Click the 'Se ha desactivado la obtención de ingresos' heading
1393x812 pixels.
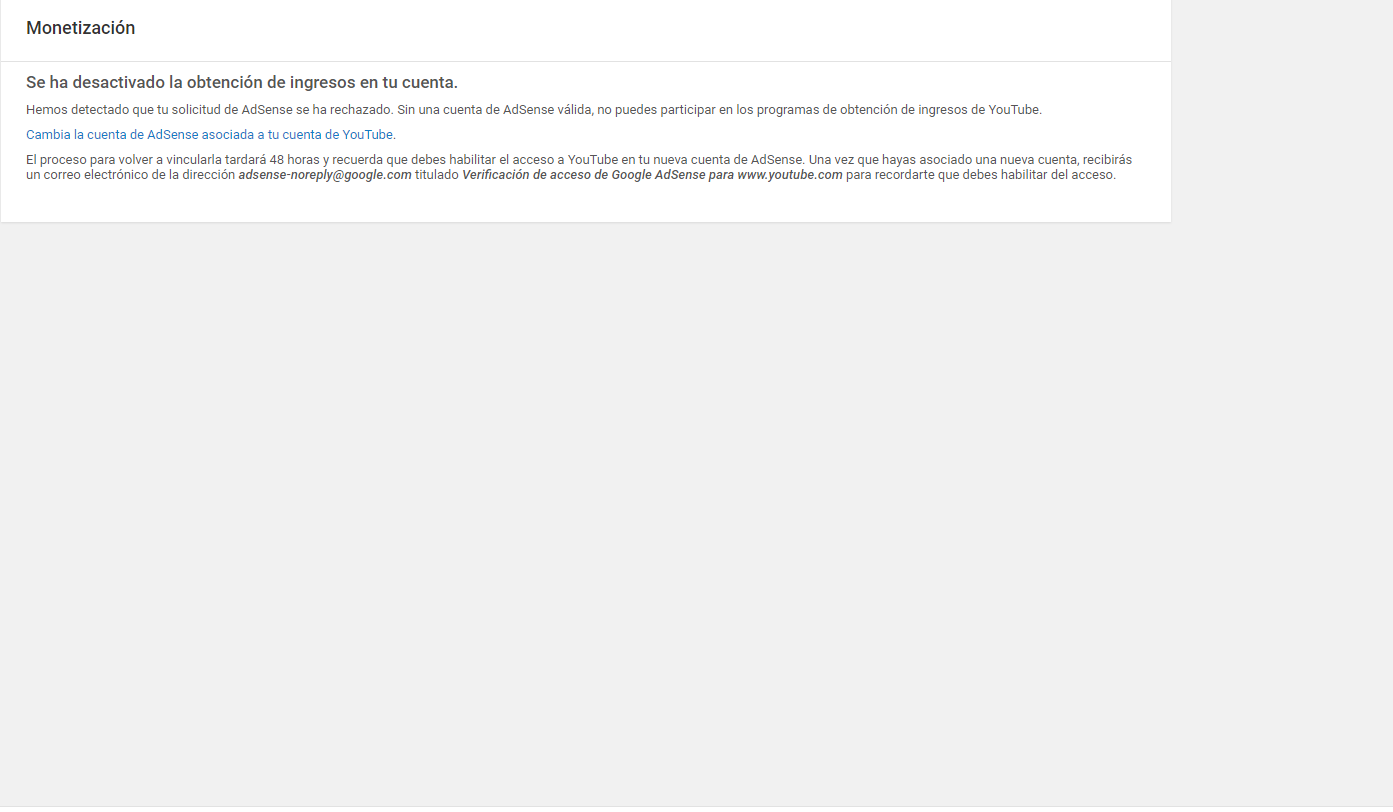pyautogui.click(x=242, y=82)
